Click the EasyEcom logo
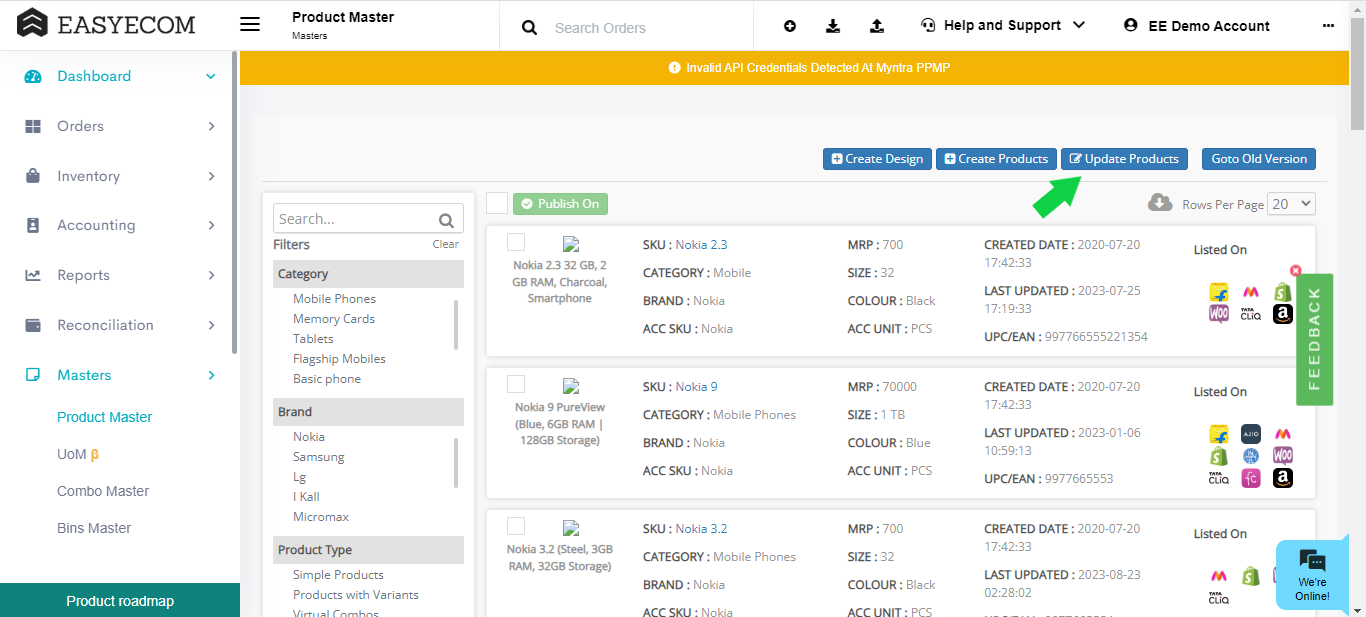The height and width of the screenshot is (617, 1366). point(106,24)
